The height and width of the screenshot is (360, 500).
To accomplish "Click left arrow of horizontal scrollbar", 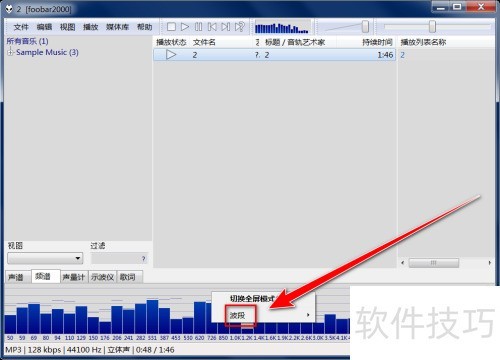I will coord(403,263).
